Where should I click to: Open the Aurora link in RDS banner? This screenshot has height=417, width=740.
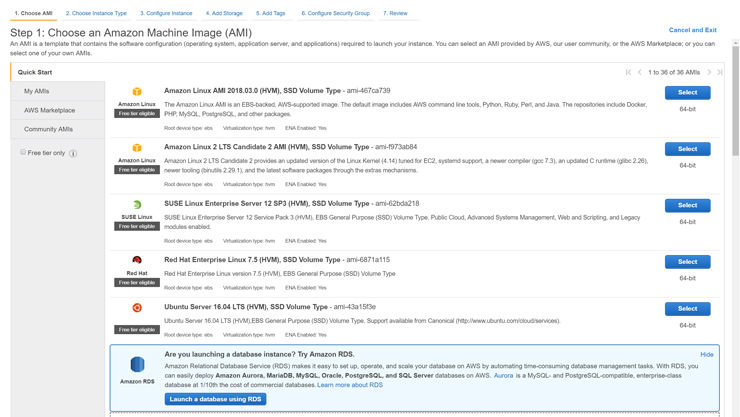click(x=504, y=375)
